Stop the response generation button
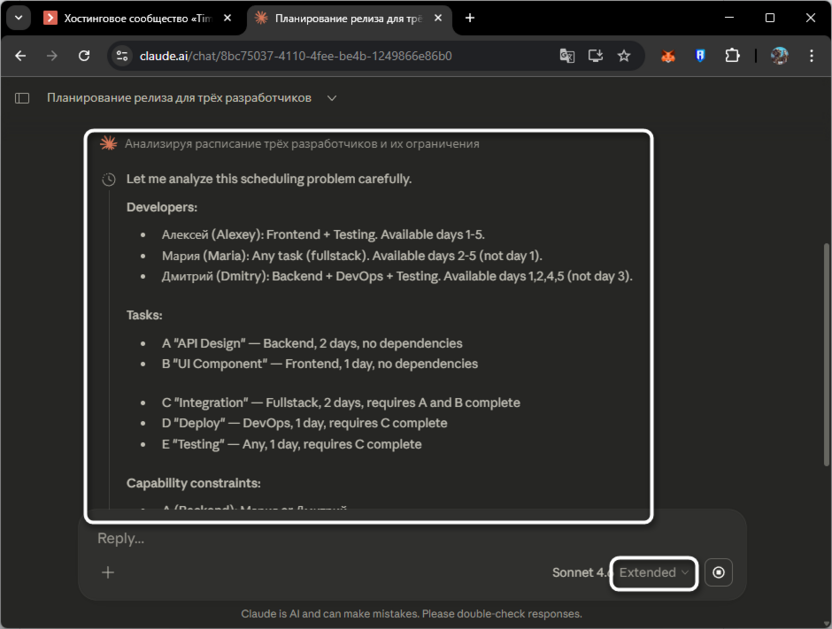The width and height of the screenshot is (832, 629). coord(718,572)
